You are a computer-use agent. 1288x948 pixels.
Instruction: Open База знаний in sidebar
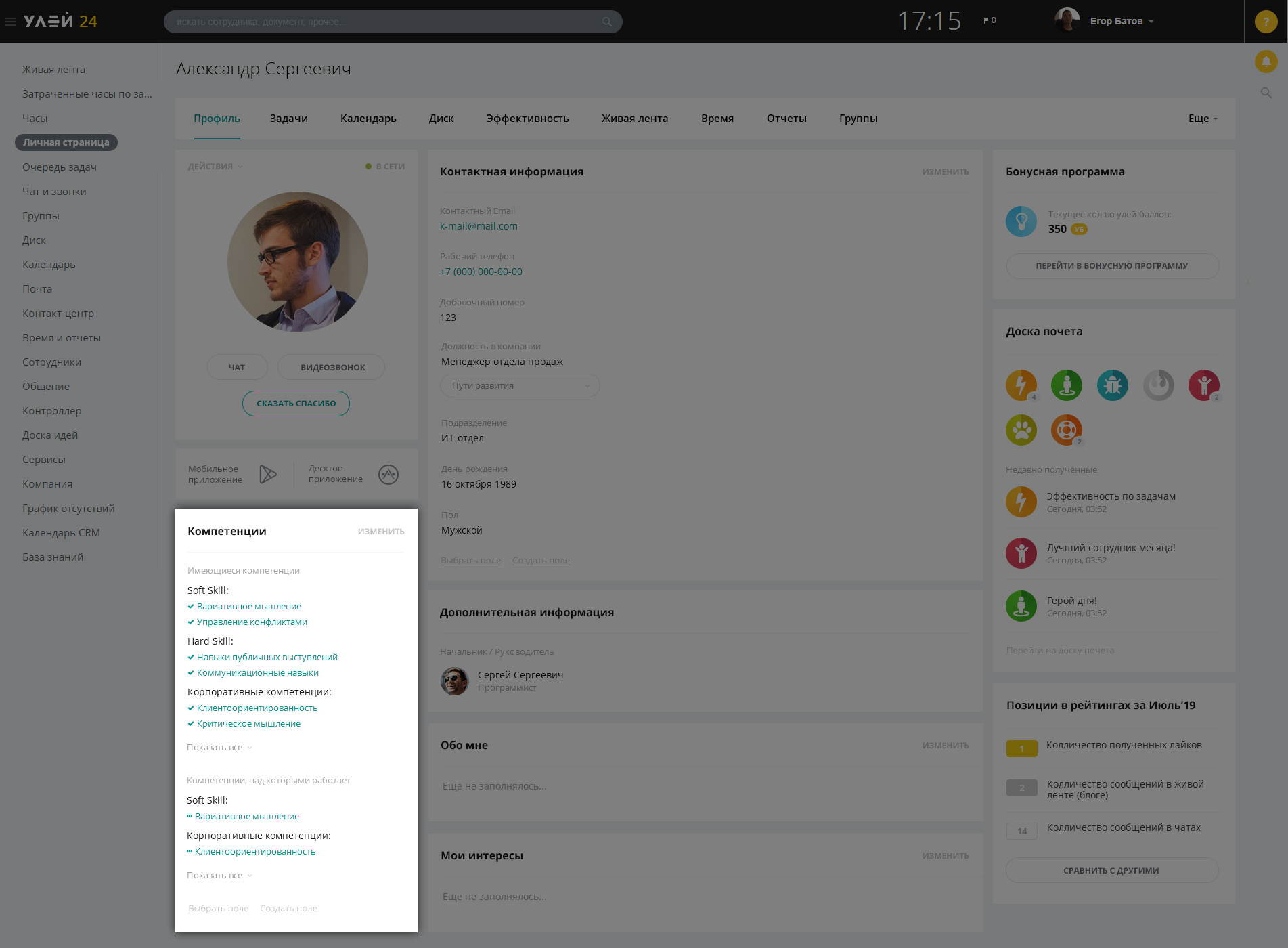(53, 557)
